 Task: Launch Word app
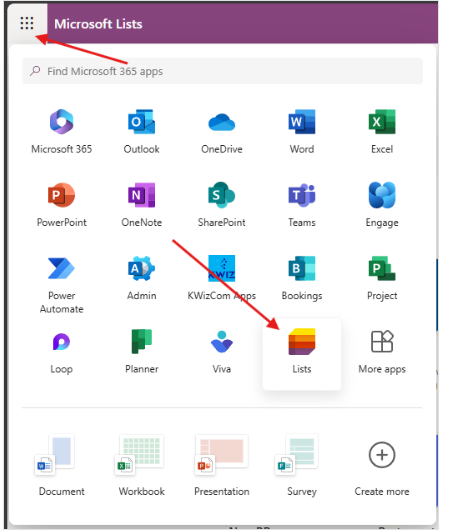[302, 132]
